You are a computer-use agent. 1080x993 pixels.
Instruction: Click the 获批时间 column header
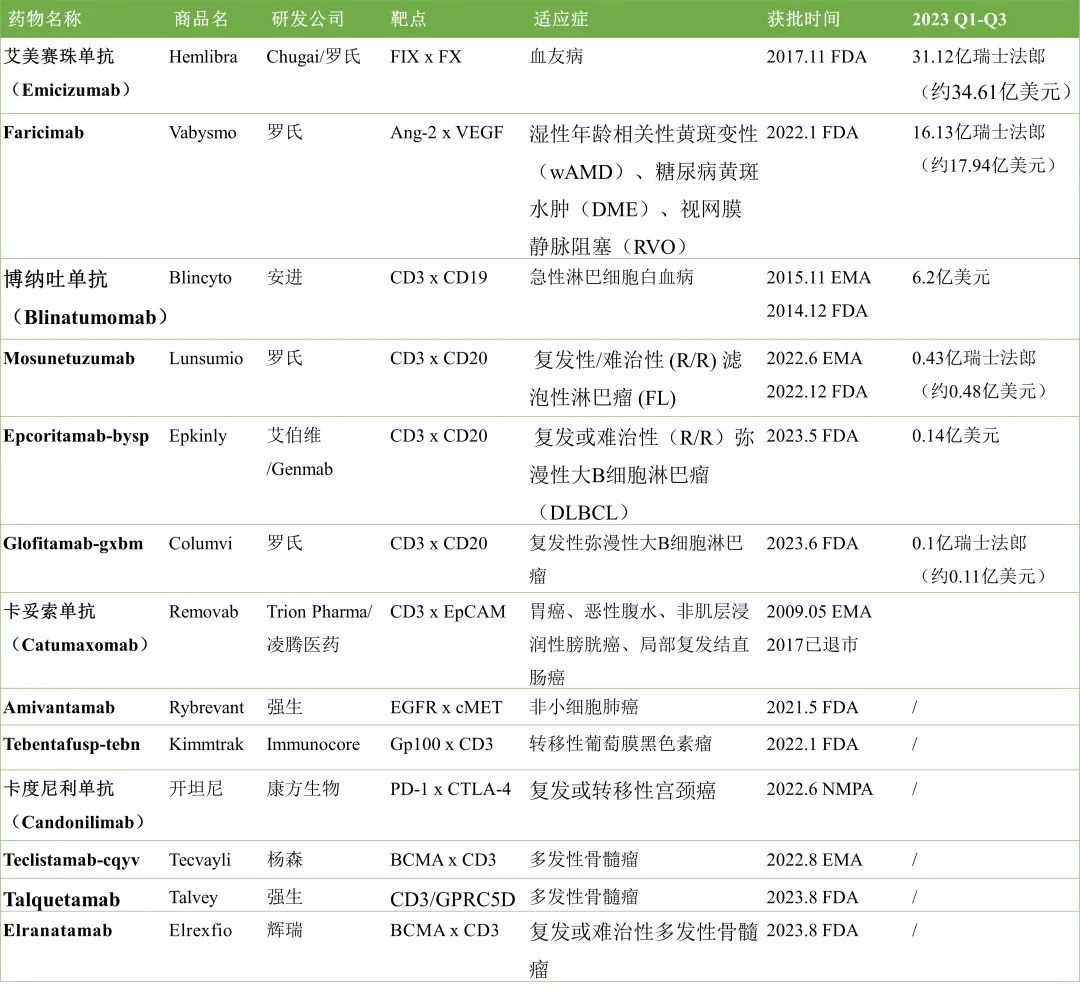tap(804, 19)
